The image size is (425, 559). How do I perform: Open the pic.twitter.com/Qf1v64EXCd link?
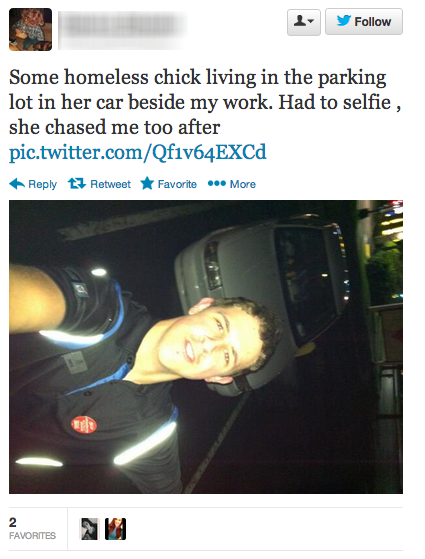coord(138,152)
